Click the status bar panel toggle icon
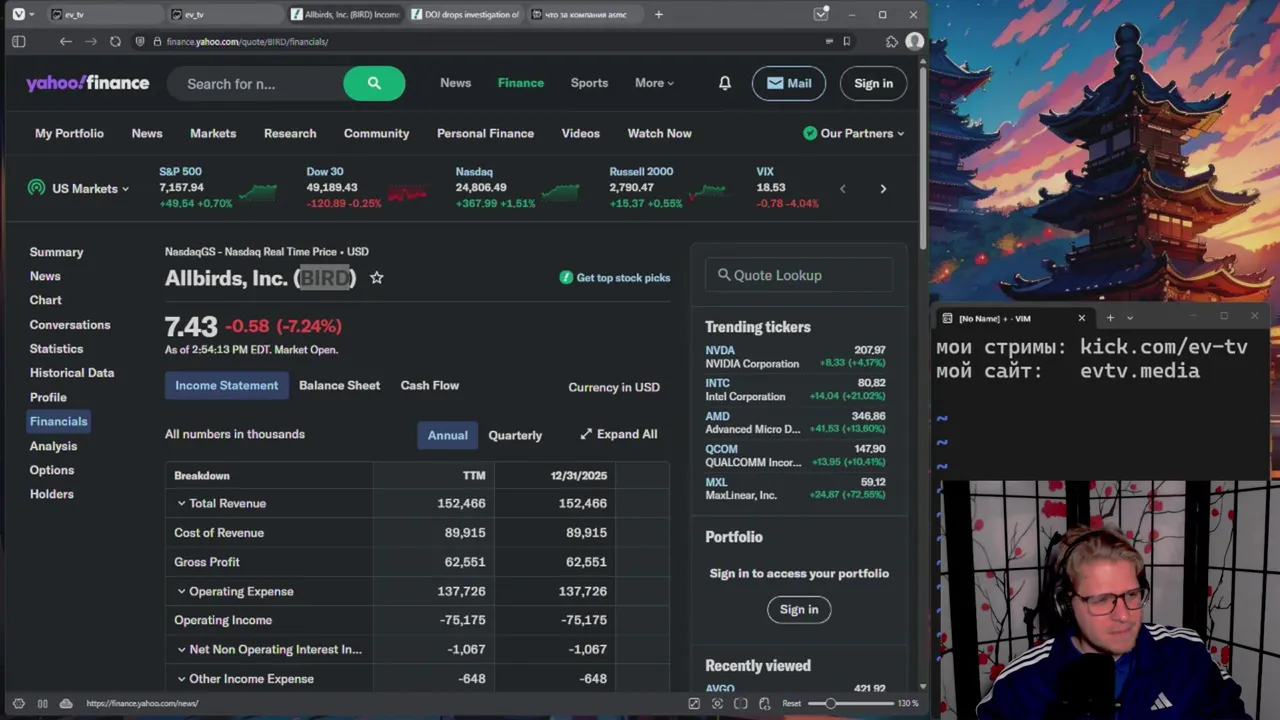Screen dimensions: 1280x720 pyautogui.click(x=42, y=703)
